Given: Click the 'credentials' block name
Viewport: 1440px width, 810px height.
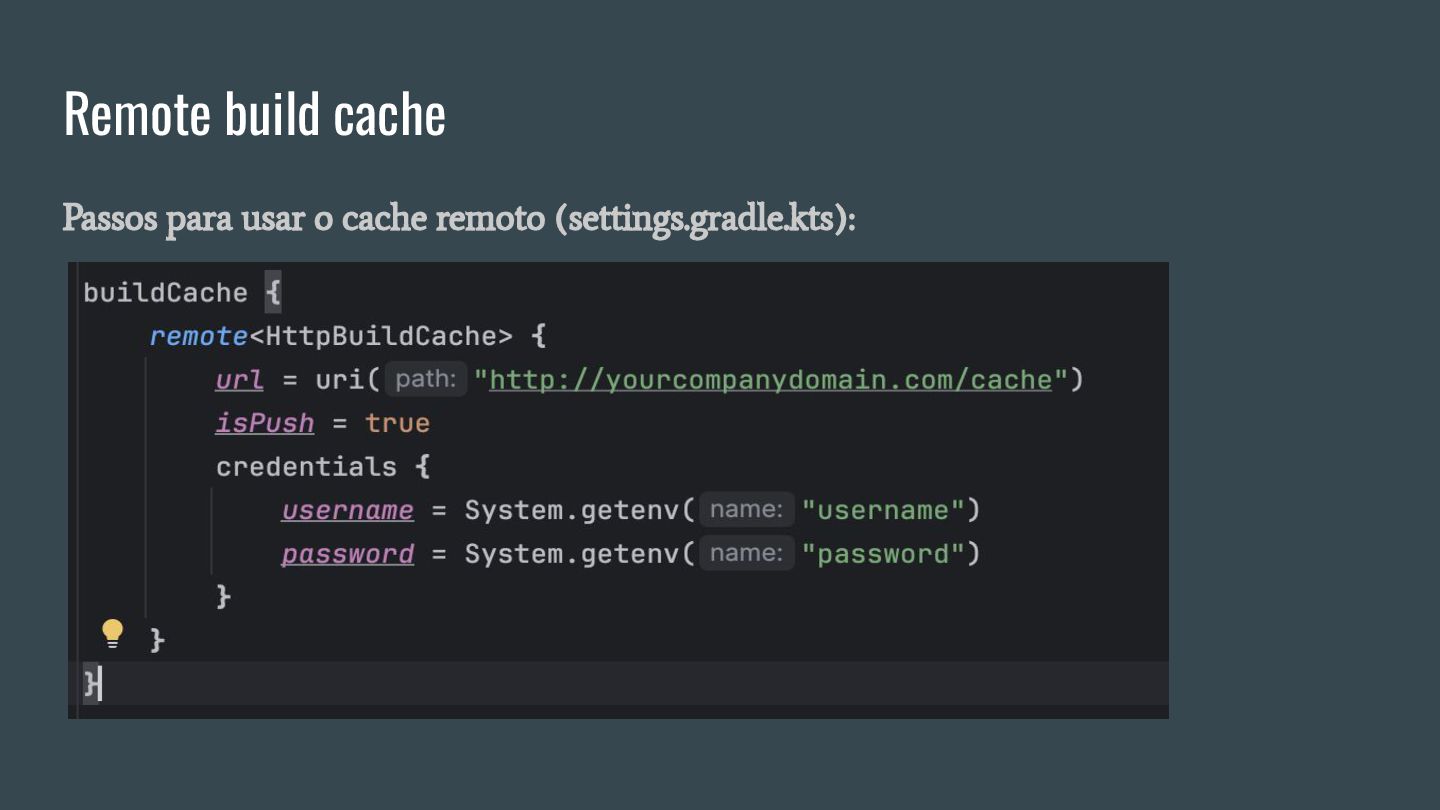Looking at the screenshot, I should 306,467.
